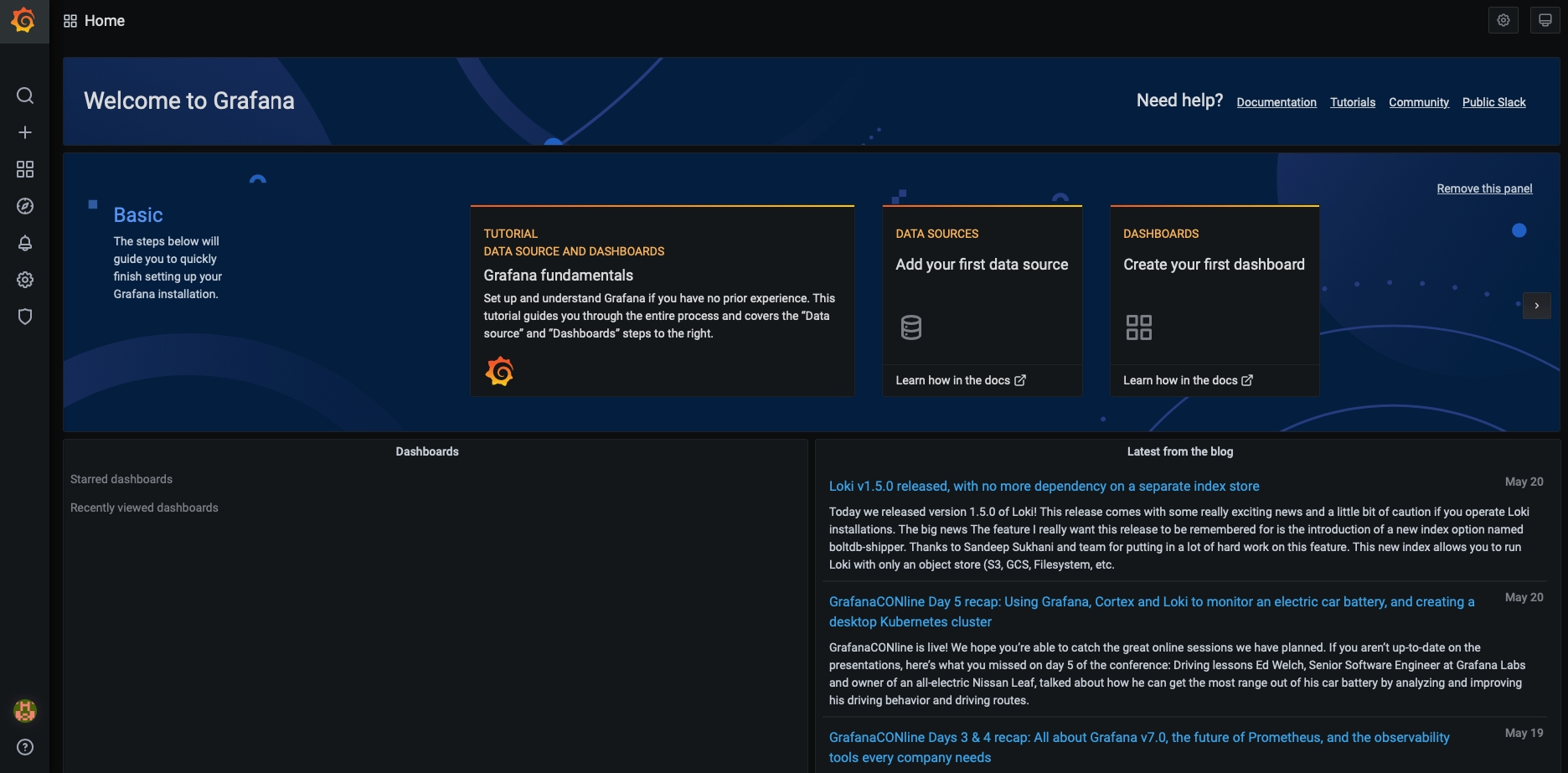
Task: Open the Server Admin shield icon
Action: click(x=25, y=317)
